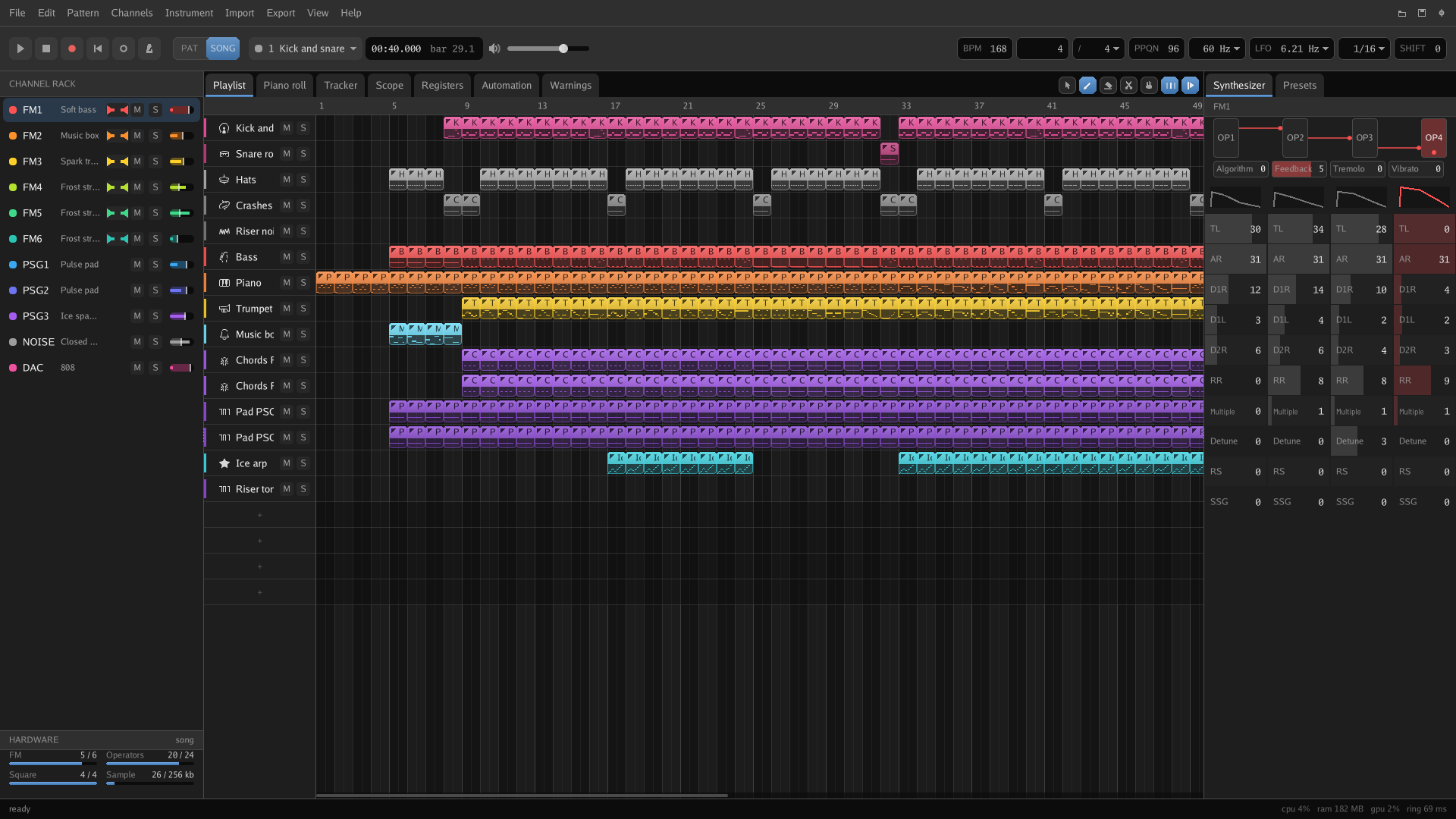The width and height of the screenshot is (1456, 819).
Task: Select the OP1 operator button
Action: [1225, 138]
